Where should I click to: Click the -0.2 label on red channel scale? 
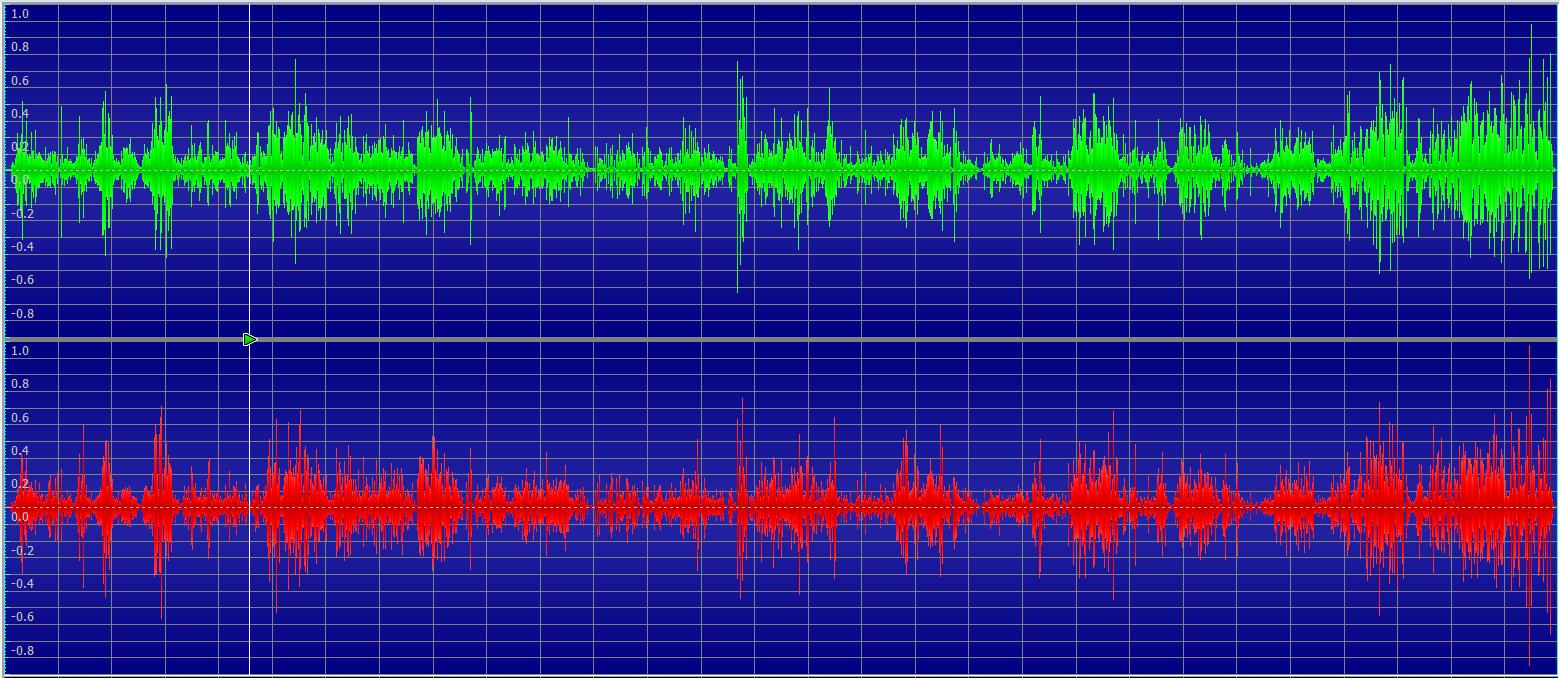21,551
